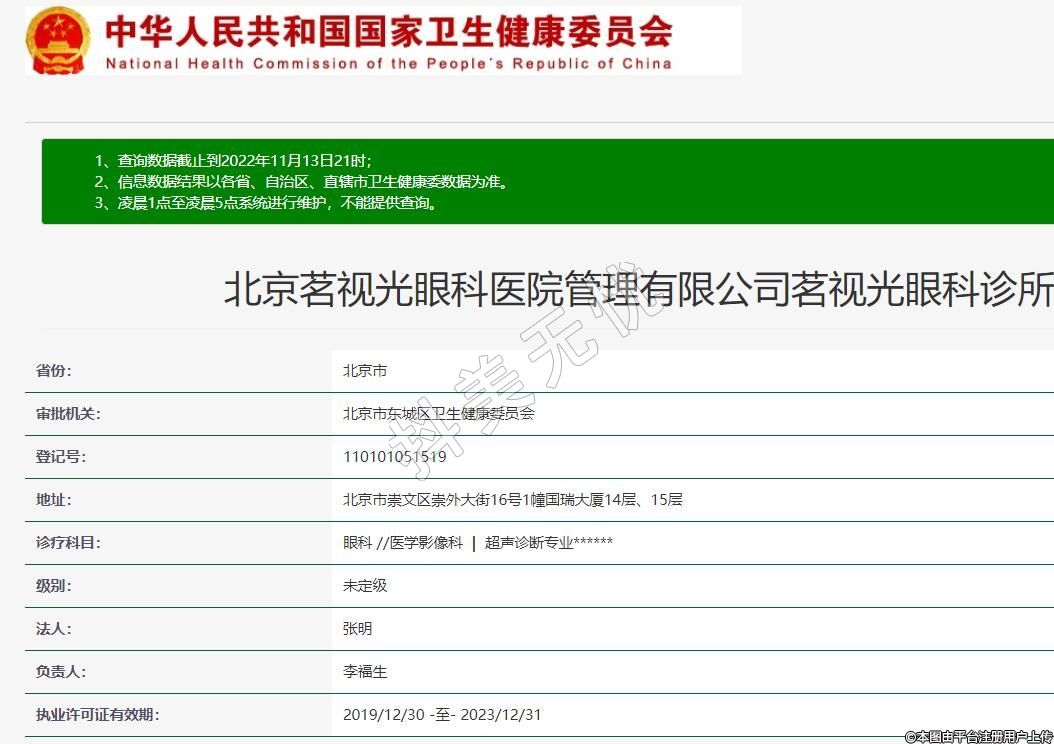Click the query data cutoff date notice line
1054x744 pixels.
tap(233, 161)
